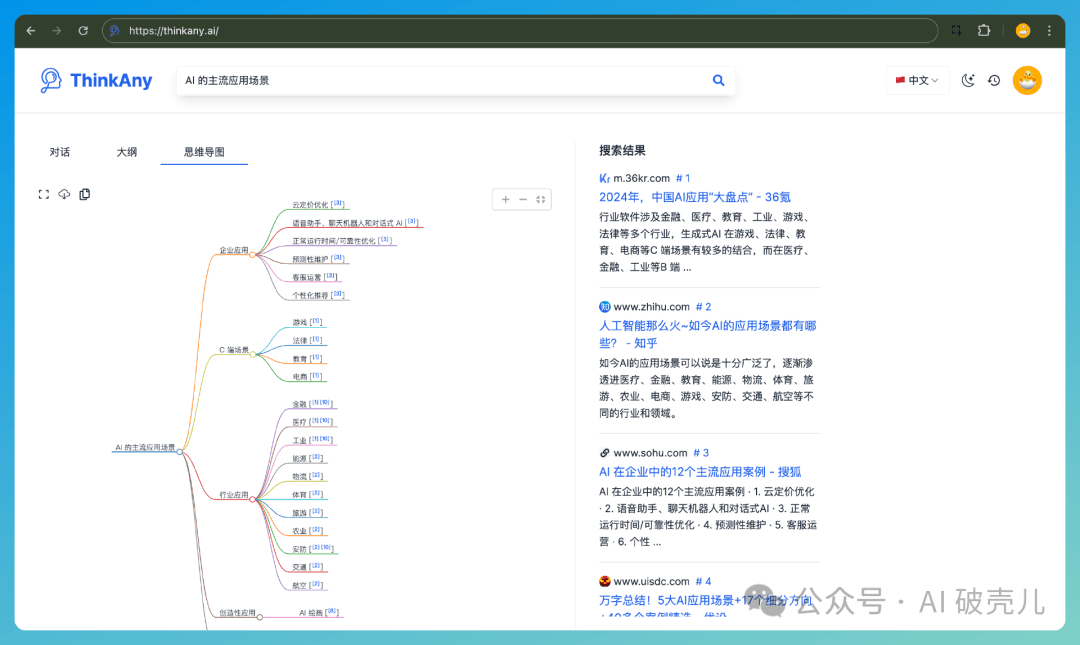Copy the mind map content icon
The image size is (1080, 645).
[x=85, y=194]
